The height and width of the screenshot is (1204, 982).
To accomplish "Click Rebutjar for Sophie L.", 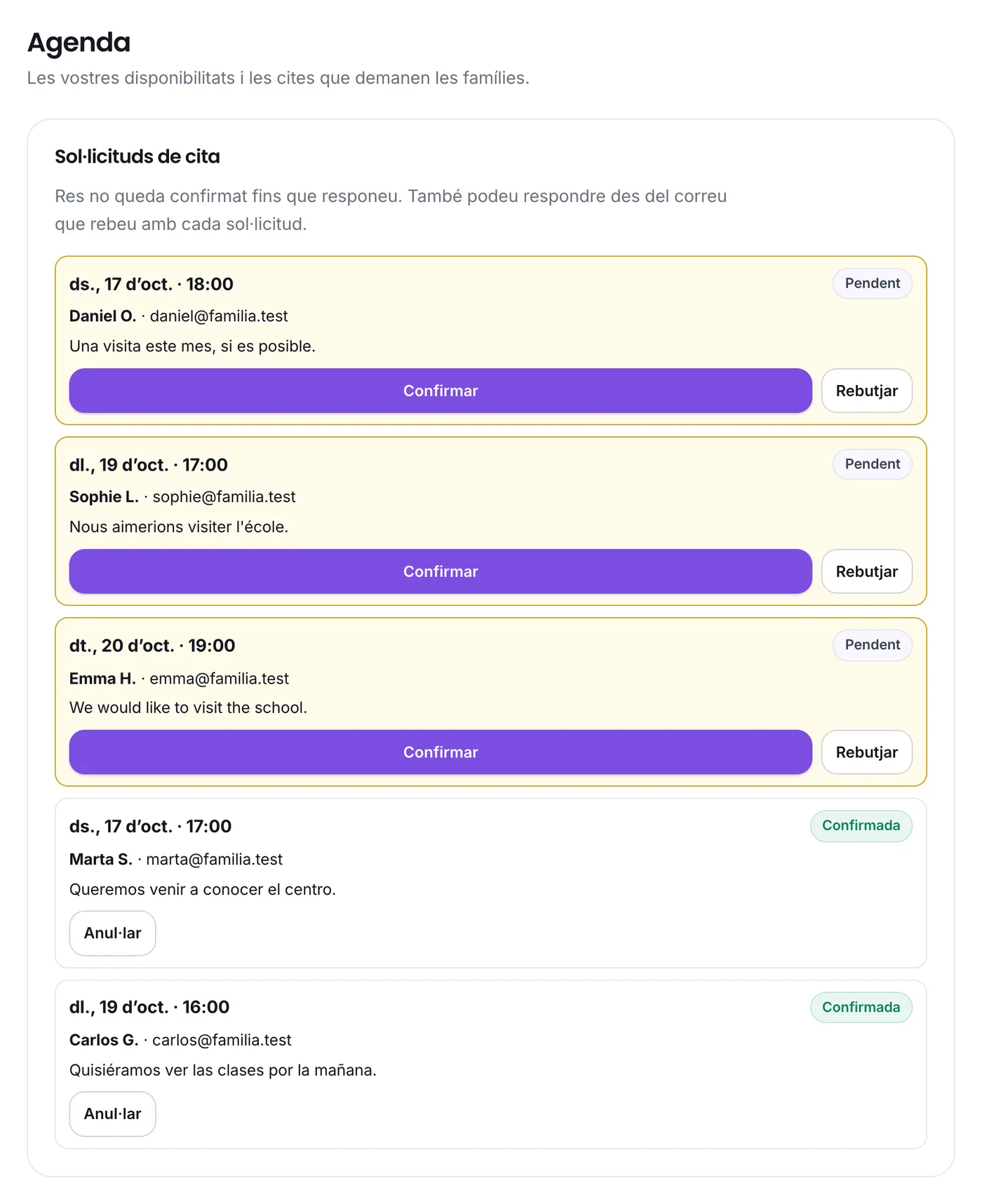I will tap(866, 571).
